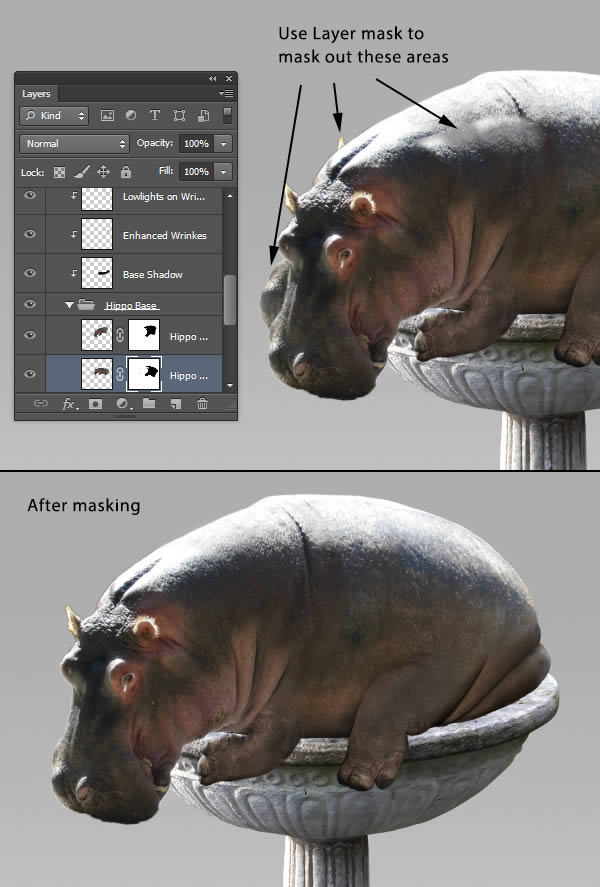
Task: Create new fill or adjustment layer
Action: (123, 403)
